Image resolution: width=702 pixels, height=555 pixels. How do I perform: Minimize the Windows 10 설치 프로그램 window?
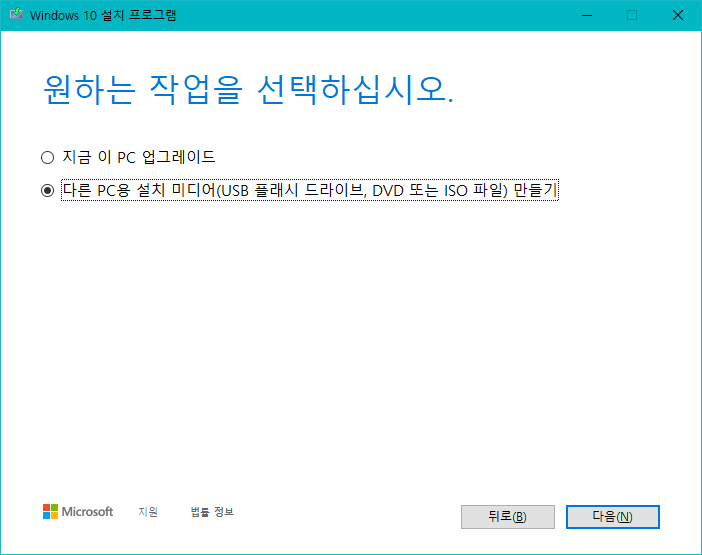point(587,15)
